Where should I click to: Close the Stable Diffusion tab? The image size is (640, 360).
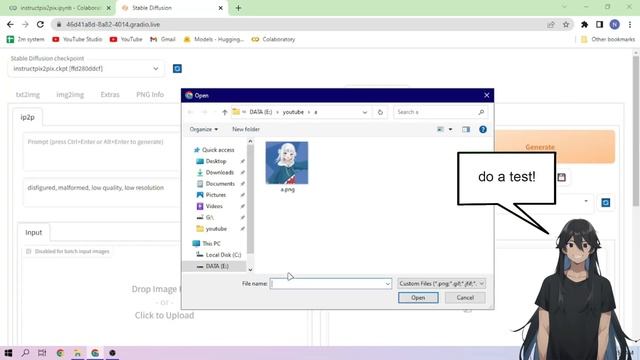(x=220, y=8)
